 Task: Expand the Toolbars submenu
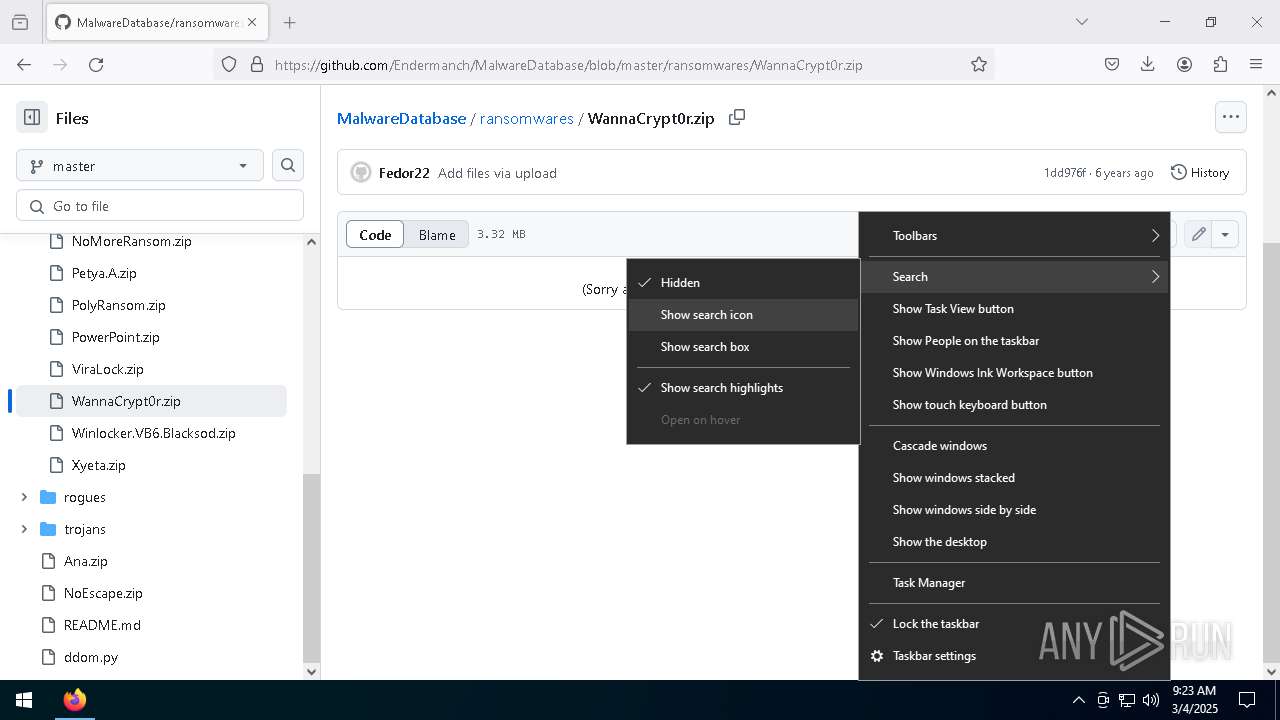[x=1014, y=236]
